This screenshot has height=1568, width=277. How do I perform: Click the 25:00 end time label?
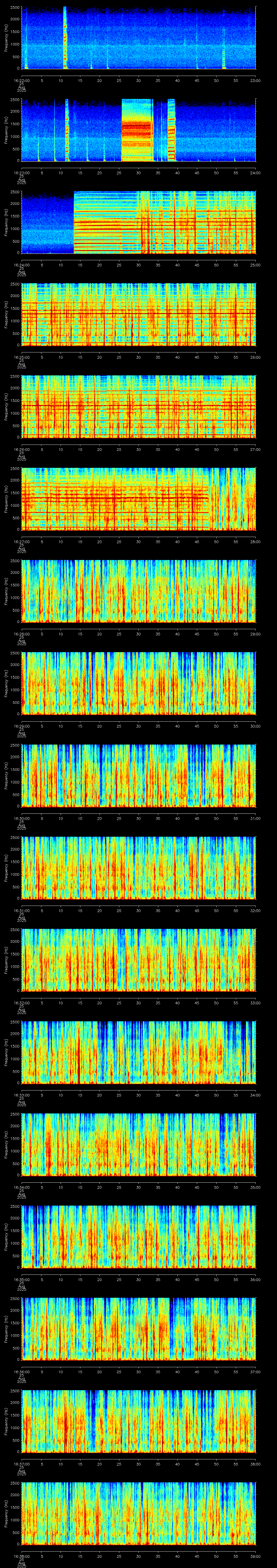click(x=255, y=265)
